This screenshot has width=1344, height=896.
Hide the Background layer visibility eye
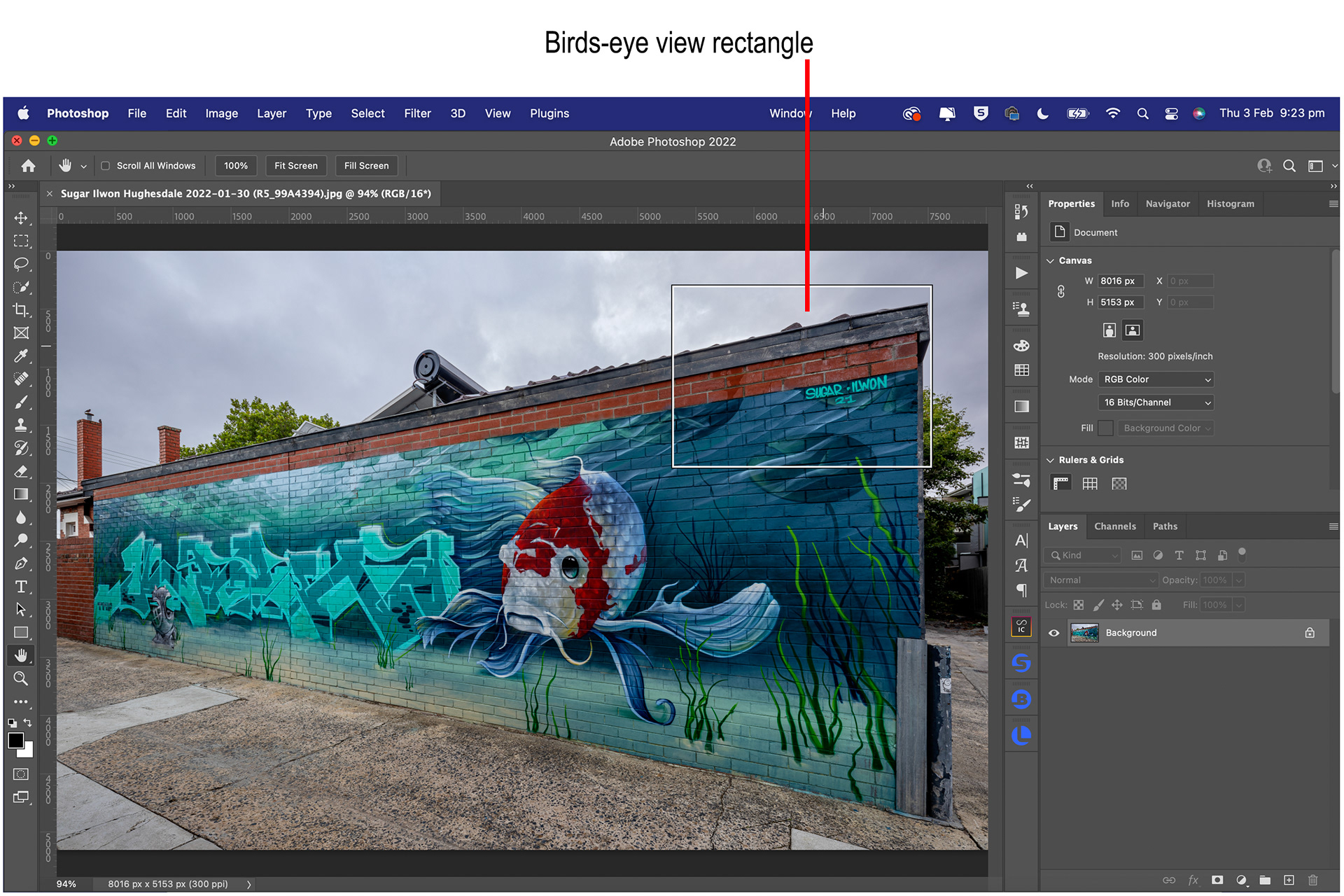pos(1054,633)
